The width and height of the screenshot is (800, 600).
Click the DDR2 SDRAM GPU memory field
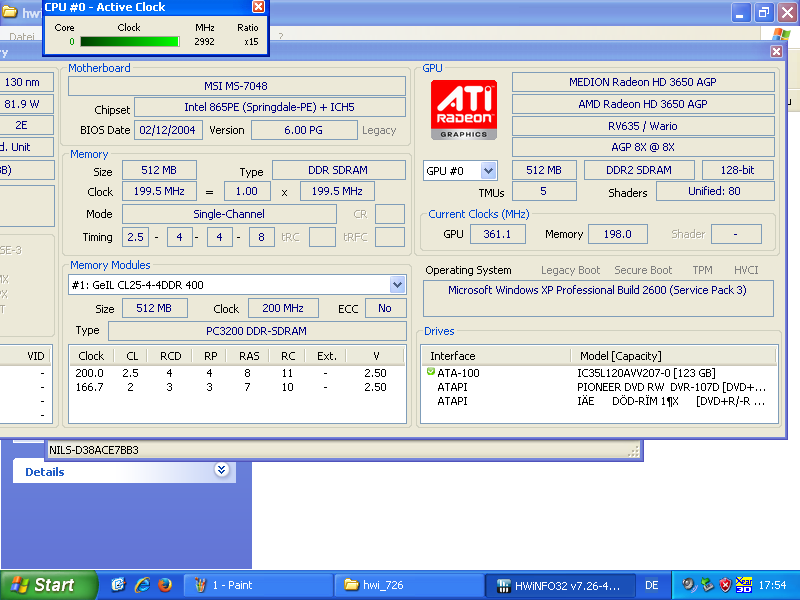point(639,170)
